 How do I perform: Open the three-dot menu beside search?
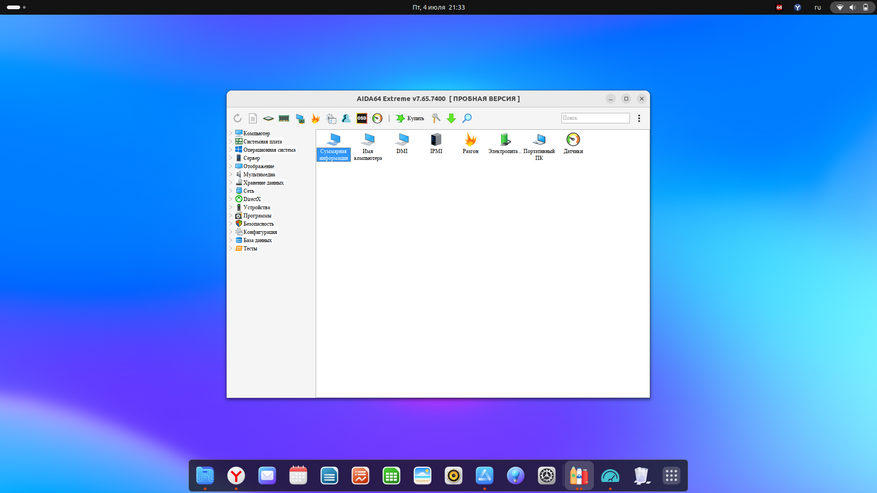(639, 119)
